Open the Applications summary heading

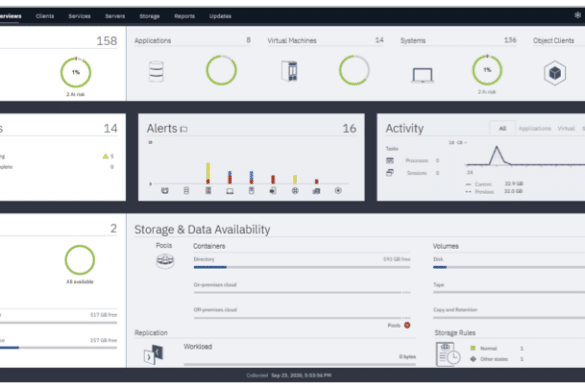(x=153, y=41)
